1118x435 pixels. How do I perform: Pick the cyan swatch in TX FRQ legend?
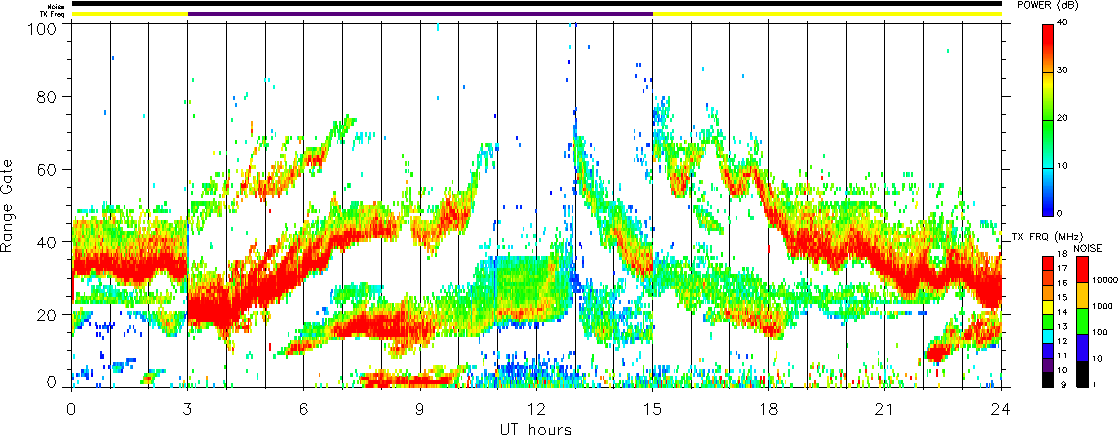[x=1048, y=336]
